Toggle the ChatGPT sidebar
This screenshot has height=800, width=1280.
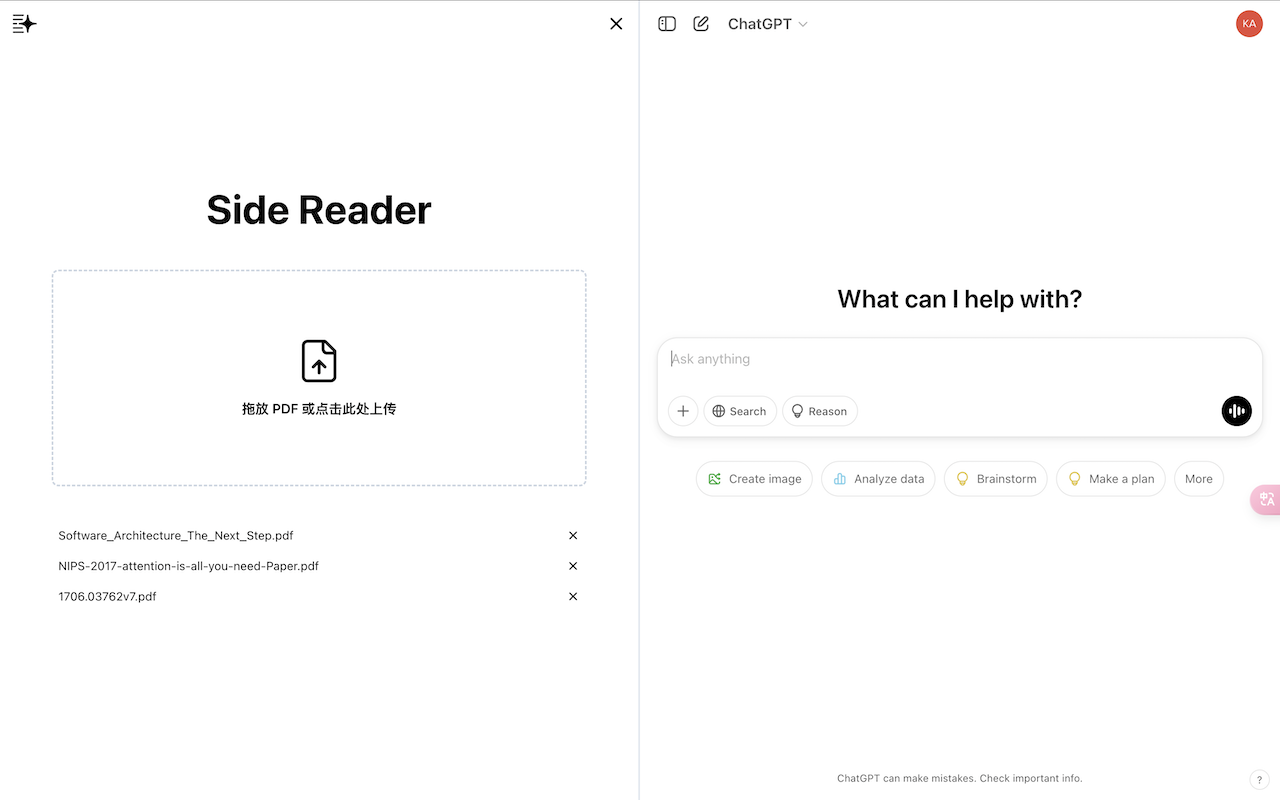click(x=667, y=24)
